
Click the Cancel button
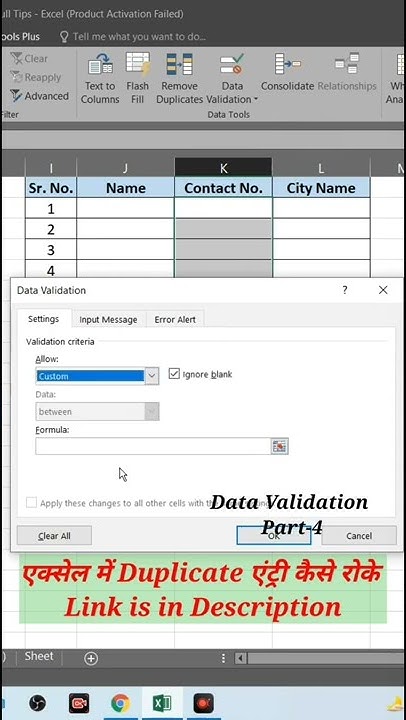[x=359, y=535]
